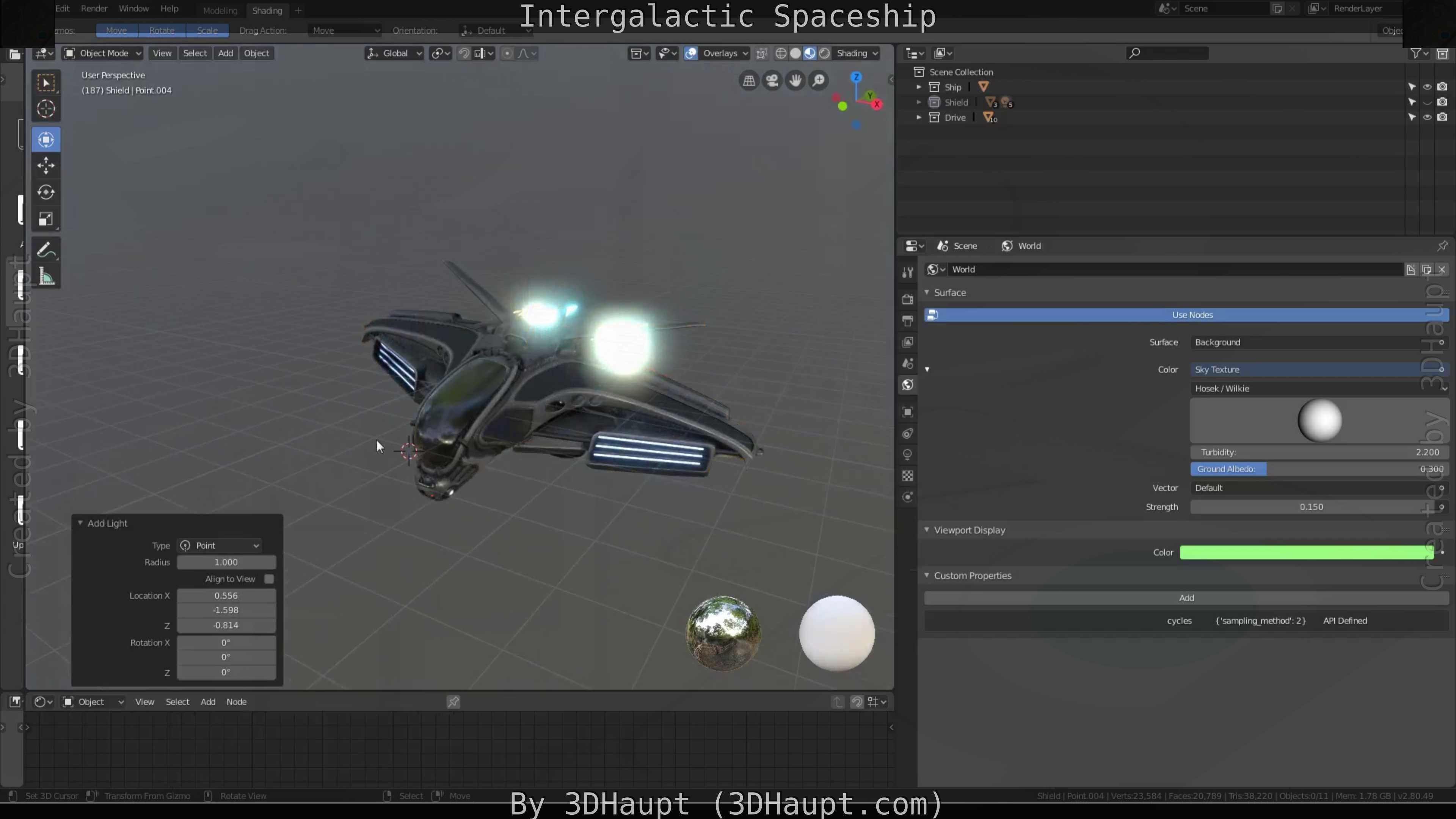1456x819 pixels.
Task: Toggle camera view navigation icon
Action: [x=772, y=81]
